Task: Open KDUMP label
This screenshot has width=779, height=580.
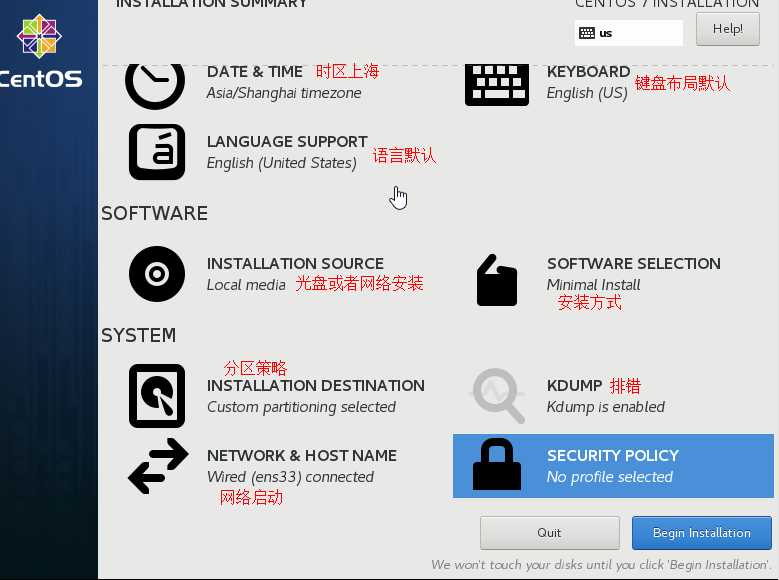Action: 574,386
